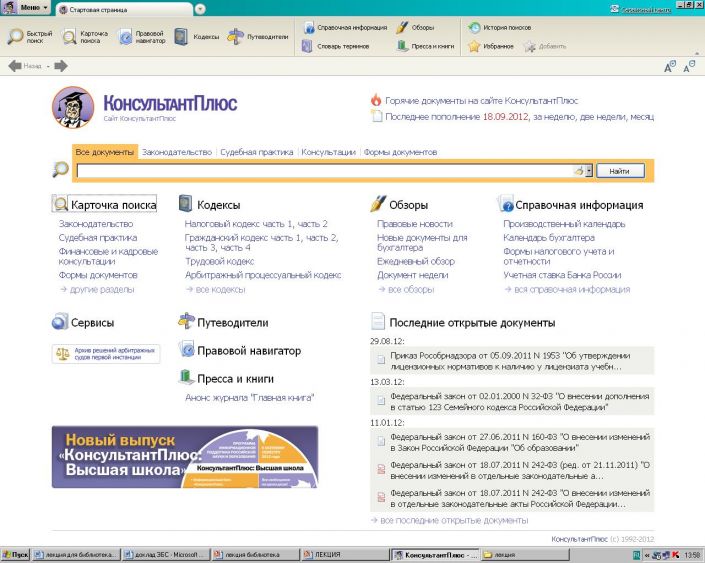Open the round dropdown beside the Стартовая страница tab

click(x=201, y=9)
